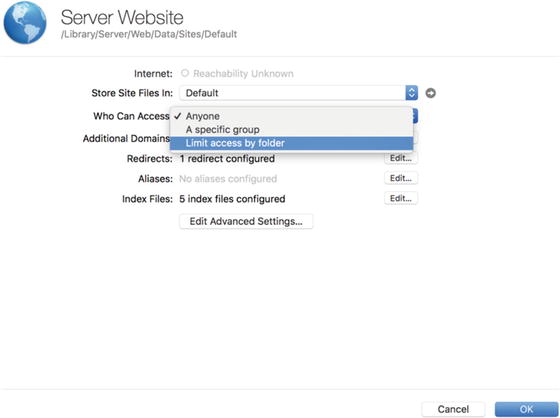
Task: Click the /Library/Server/Web/Data/Sites/Default path
Action: tap(149, 34)
